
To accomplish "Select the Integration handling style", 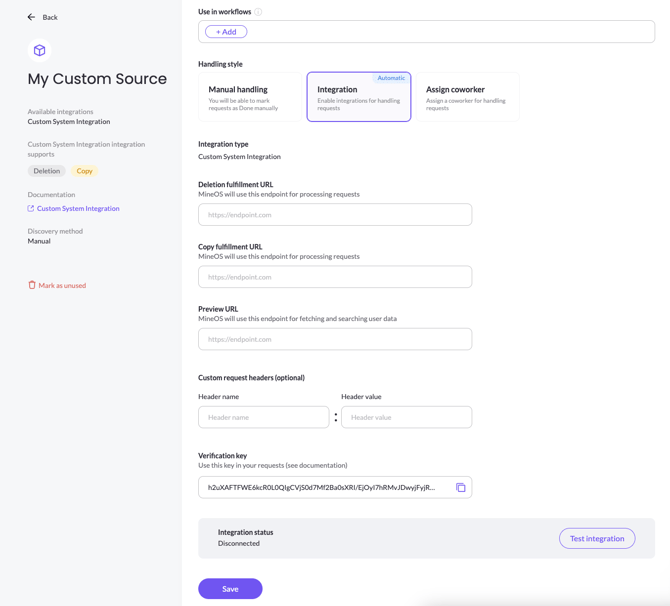I will pyautogui.click(x=359, y=97).
